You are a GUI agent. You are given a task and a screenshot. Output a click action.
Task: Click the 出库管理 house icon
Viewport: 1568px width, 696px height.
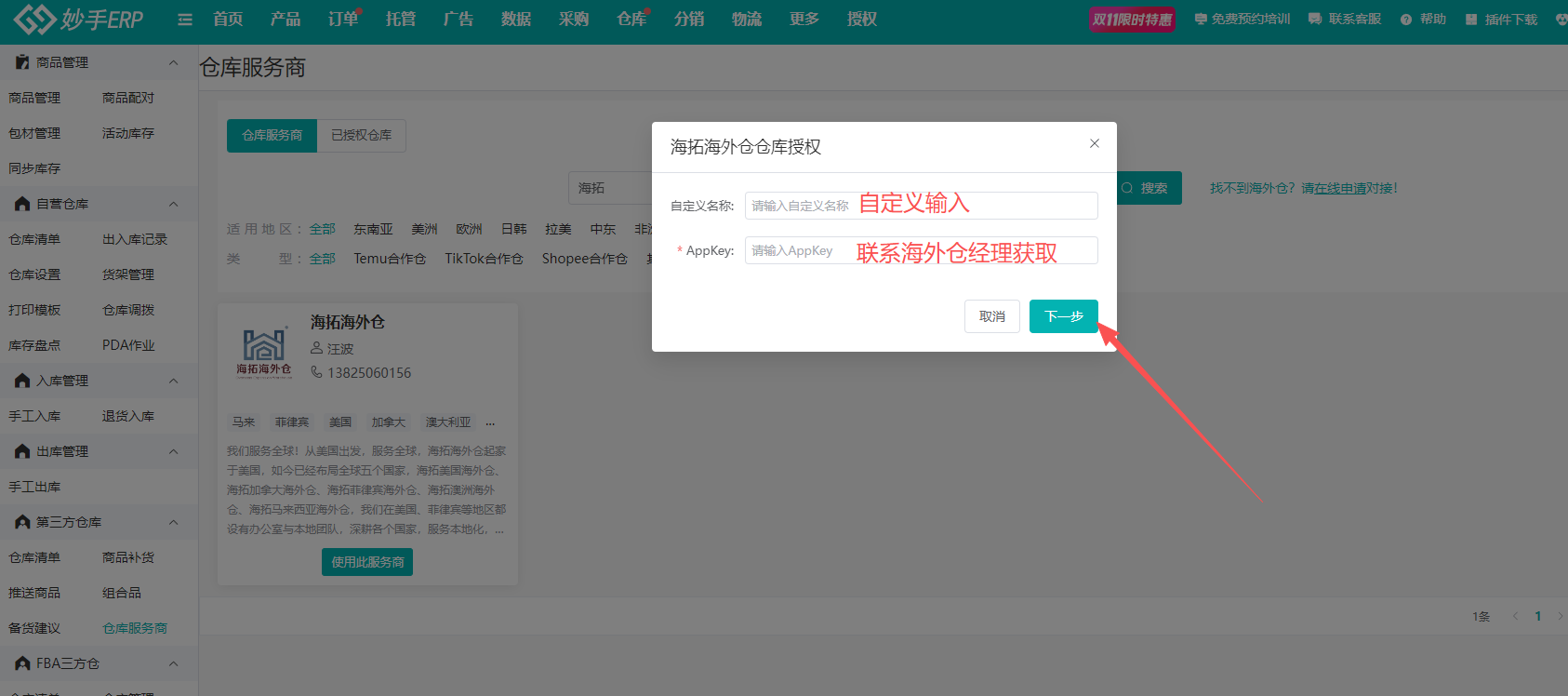click(22, 451)
